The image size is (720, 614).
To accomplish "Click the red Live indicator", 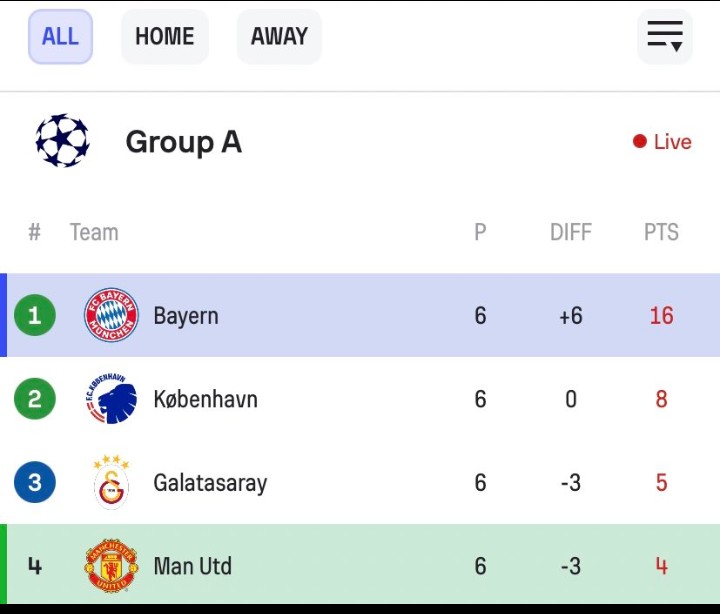I will click(x=662, y=142).
